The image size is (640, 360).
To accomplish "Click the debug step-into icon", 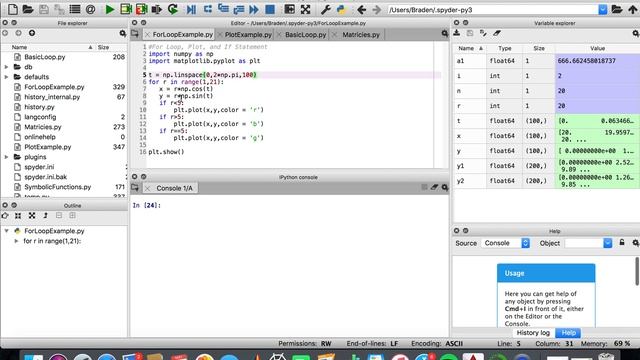I will [223, 9].
